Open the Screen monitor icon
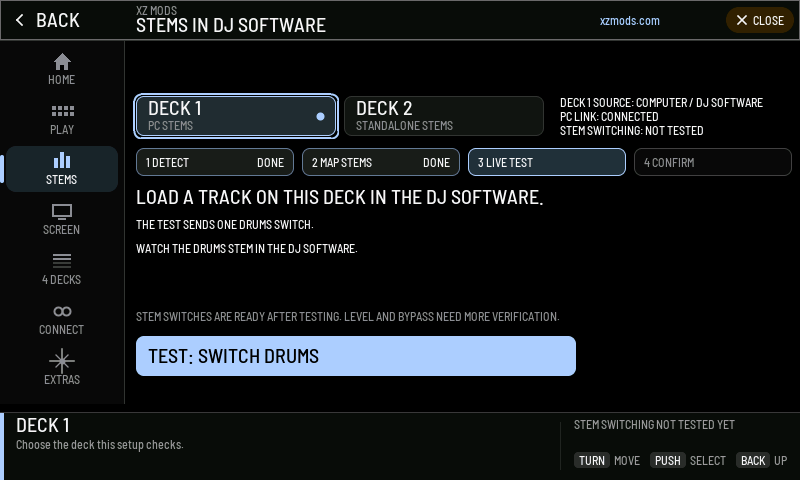The width and height of the screenshot is (800, 480). pyautogui.click(x=62, y=211)
